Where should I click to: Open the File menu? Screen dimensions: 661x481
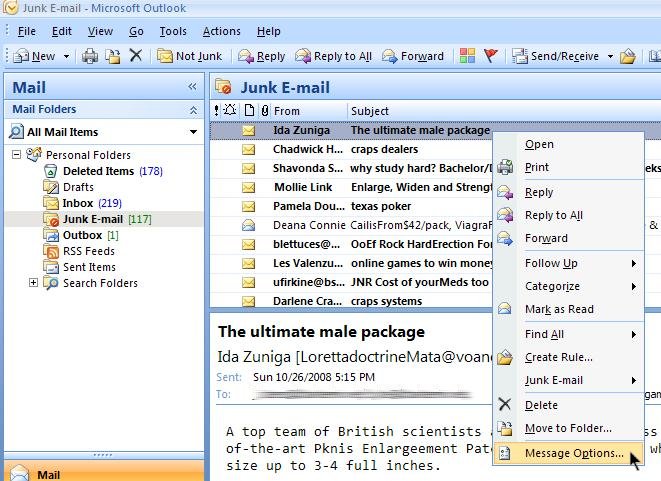pos(27,31)
